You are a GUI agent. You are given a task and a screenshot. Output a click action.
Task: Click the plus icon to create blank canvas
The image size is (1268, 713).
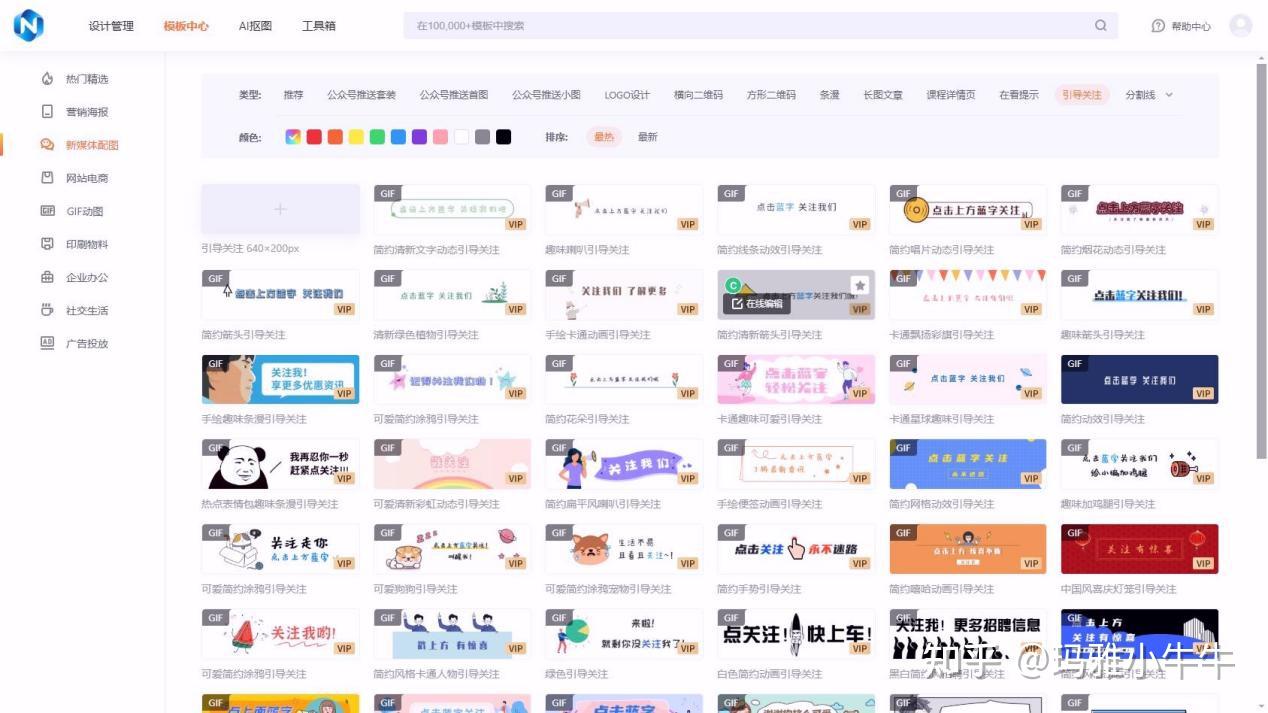coord(280,209)
